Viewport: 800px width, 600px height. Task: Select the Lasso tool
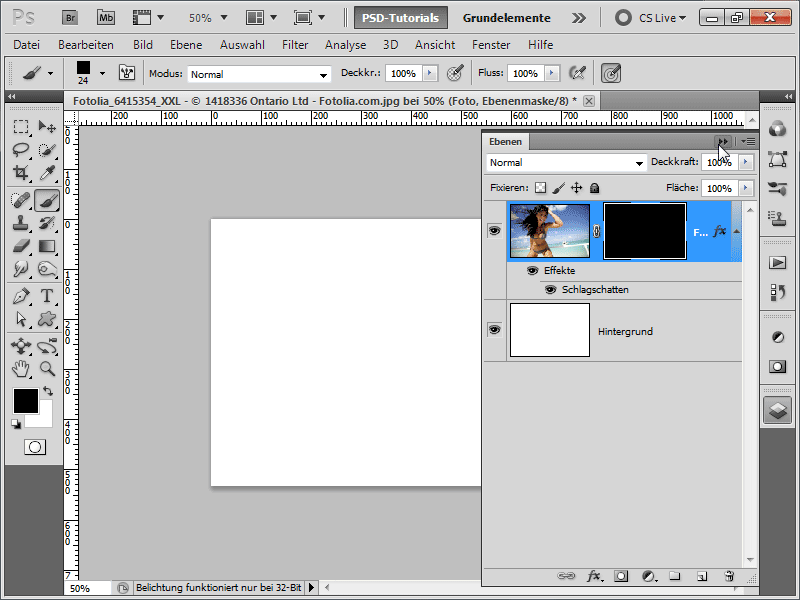tap(21, 149)
